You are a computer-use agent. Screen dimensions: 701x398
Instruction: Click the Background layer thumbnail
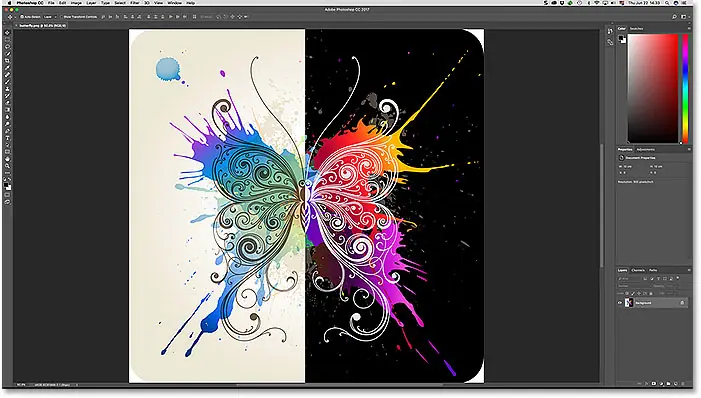pos(629,303)
